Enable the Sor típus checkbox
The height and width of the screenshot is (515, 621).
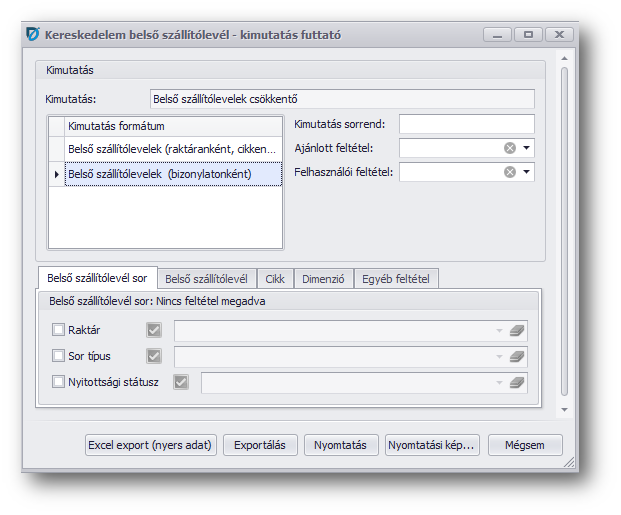tap(58, 356)
